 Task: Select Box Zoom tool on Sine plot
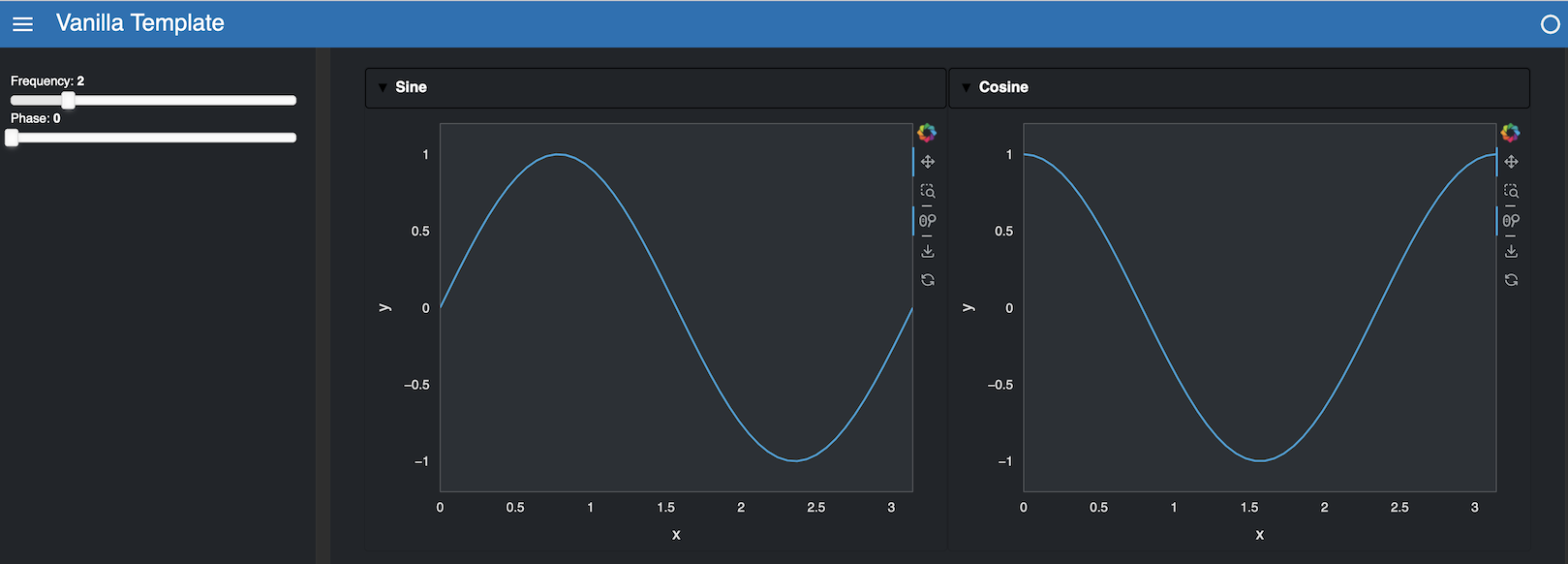click(928, 191)
